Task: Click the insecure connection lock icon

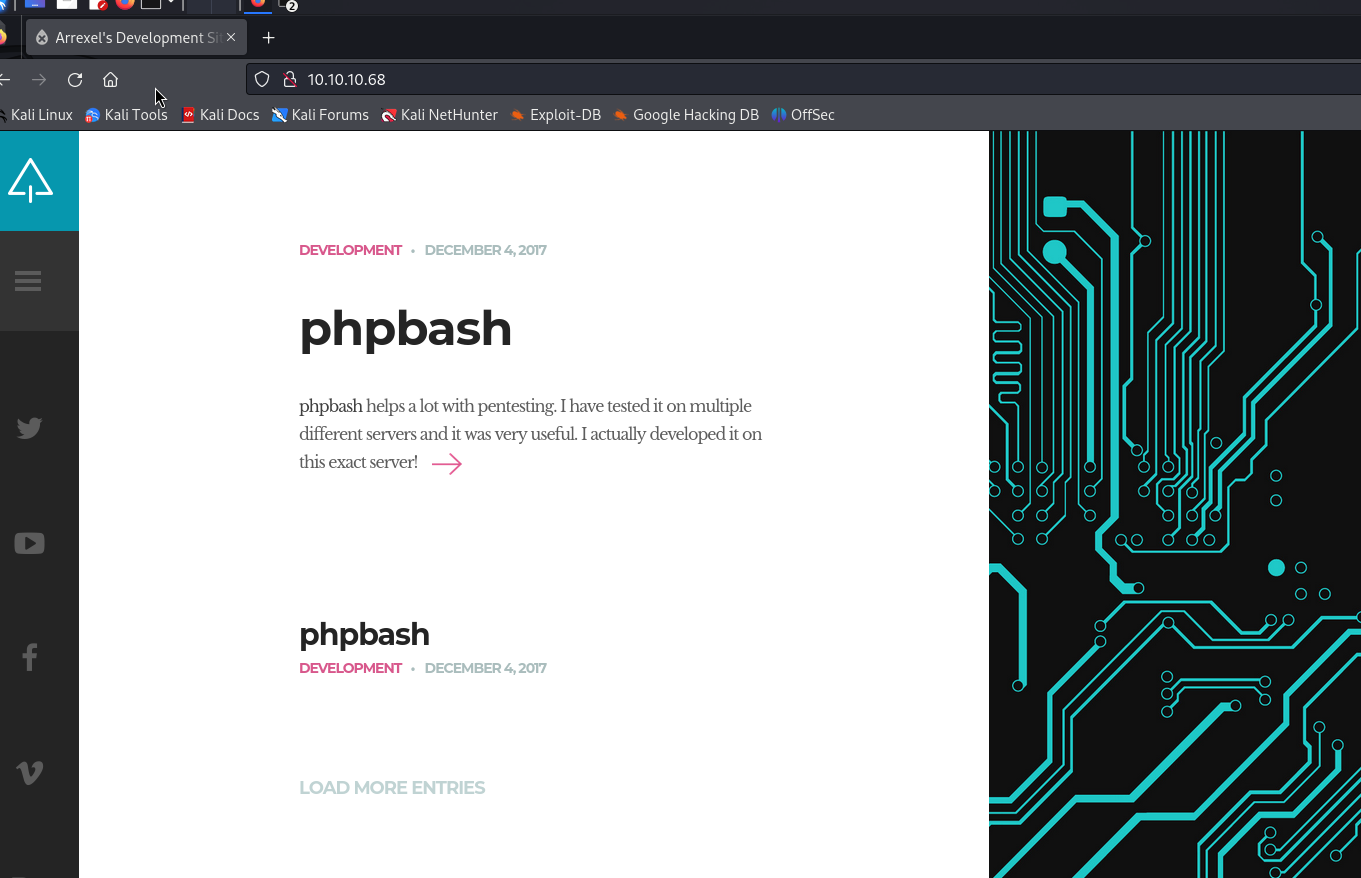Action: [290, 80]
